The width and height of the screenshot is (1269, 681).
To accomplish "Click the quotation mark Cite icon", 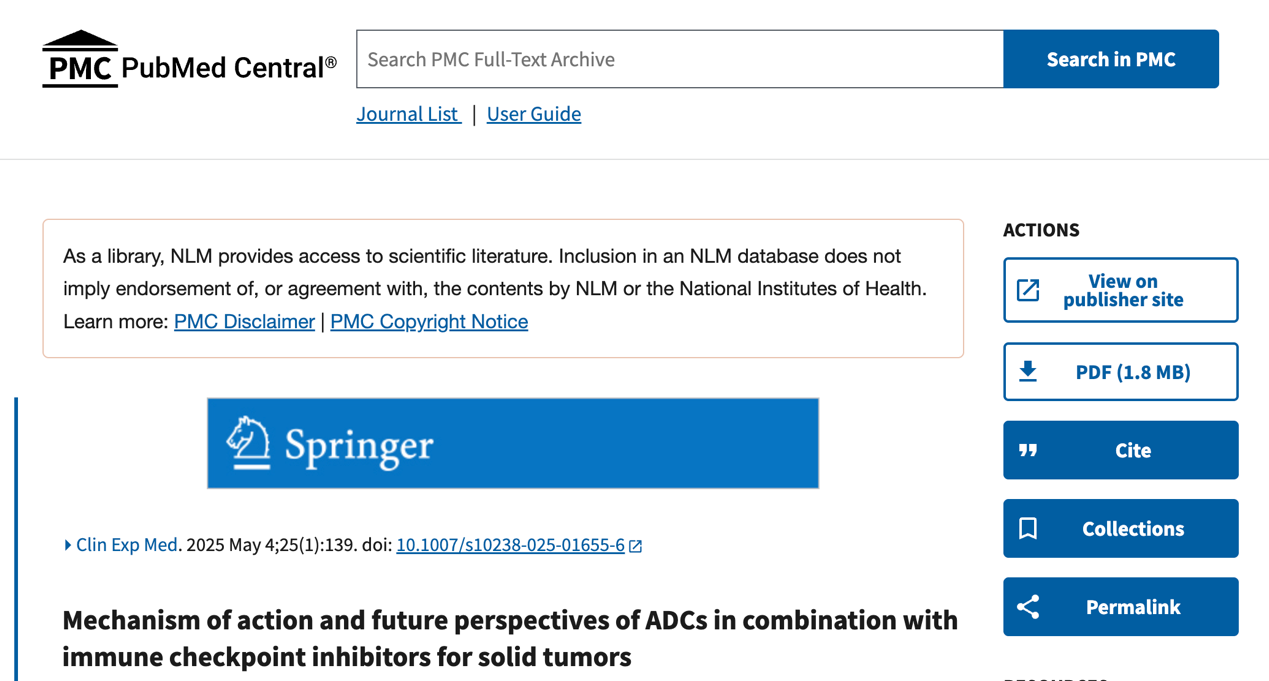I will [1028, 451].
